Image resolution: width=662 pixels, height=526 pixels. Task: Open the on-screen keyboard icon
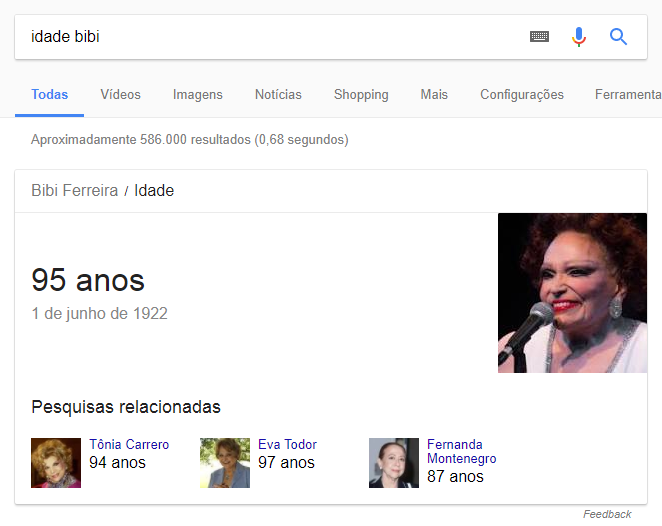[x=539, y=37]
